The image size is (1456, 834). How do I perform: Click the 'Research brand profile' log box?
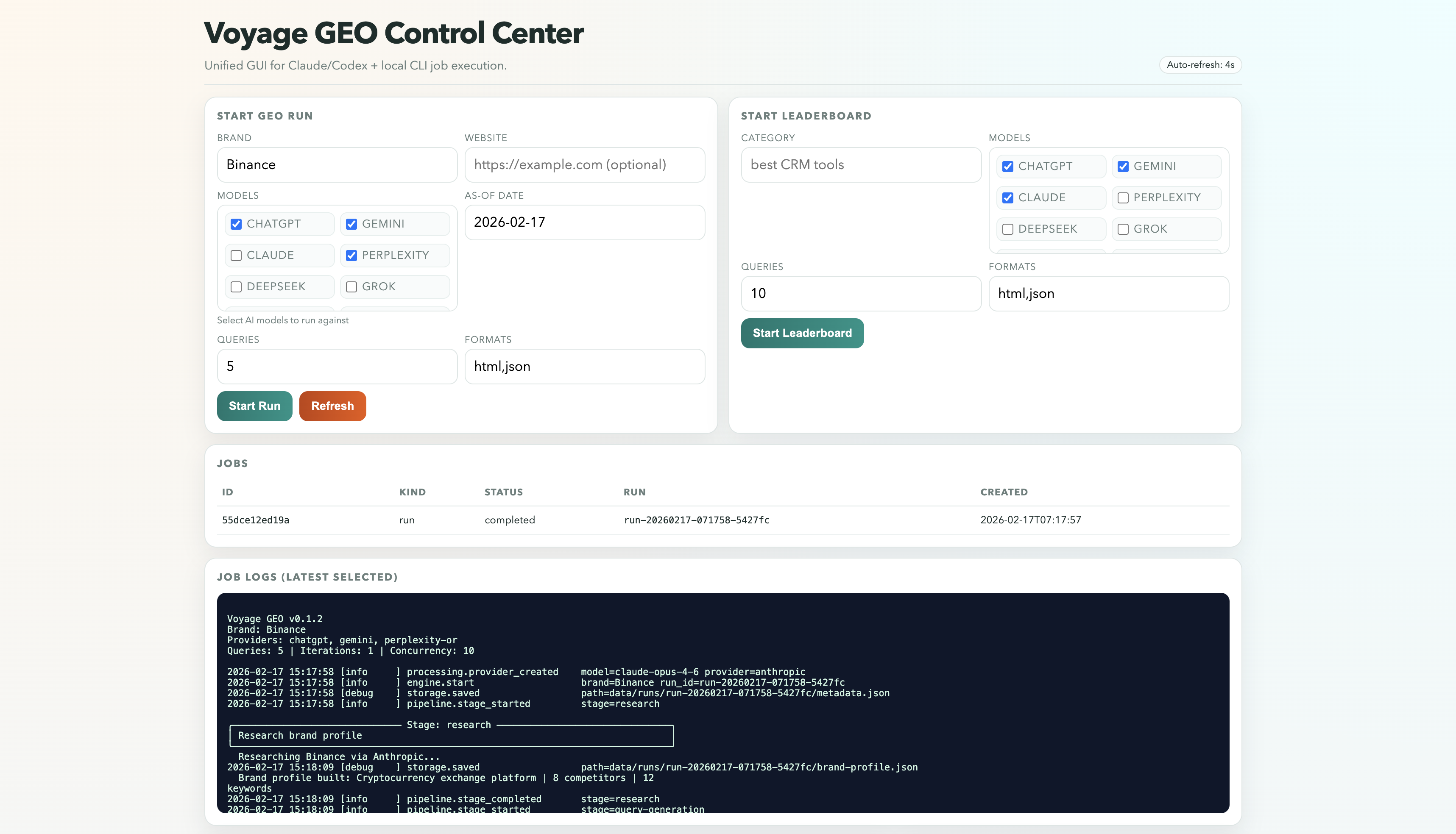coord(452,736)
